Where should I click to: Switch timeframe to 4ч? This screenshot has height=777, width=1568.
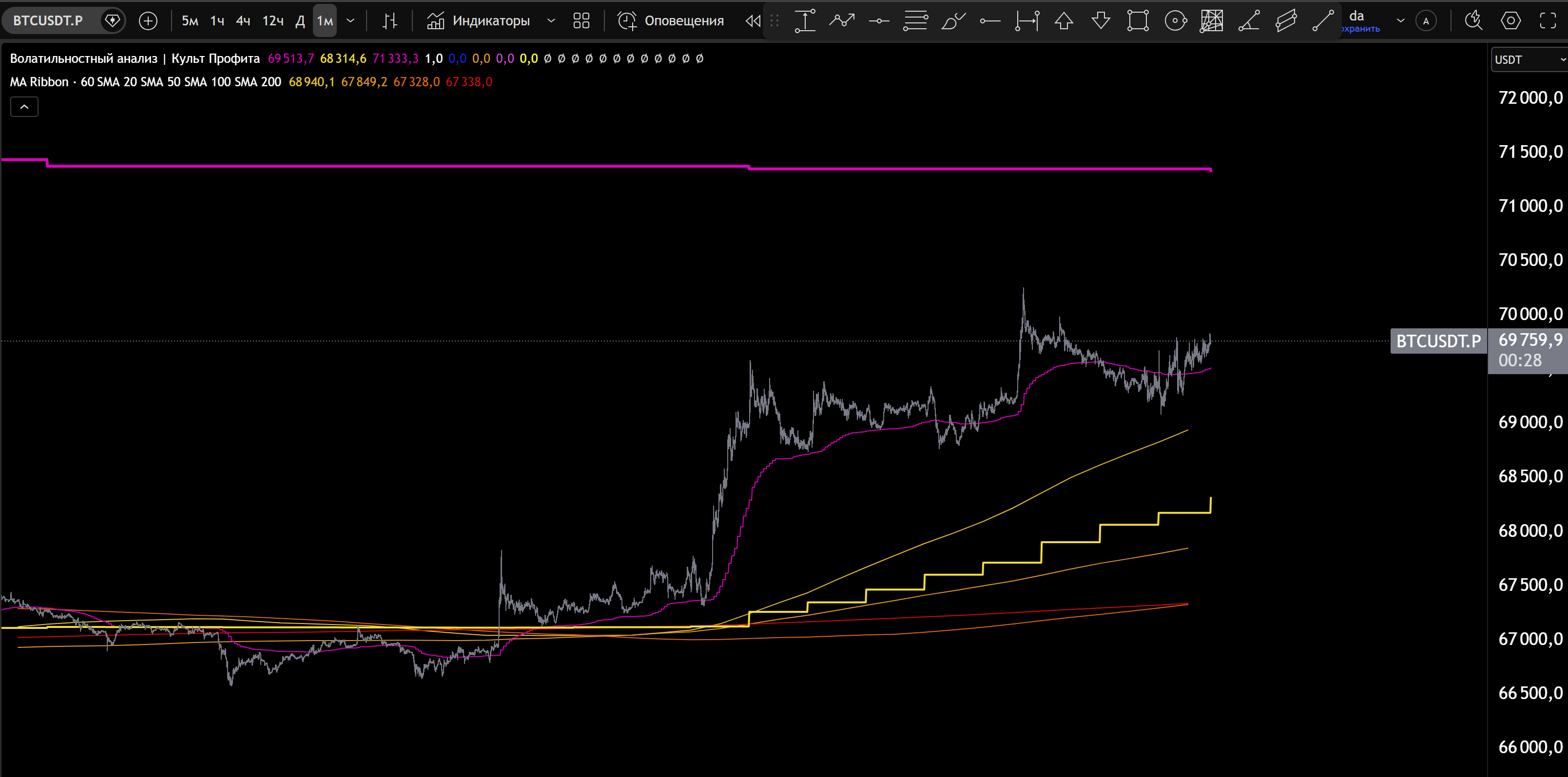tap(243, 20)
